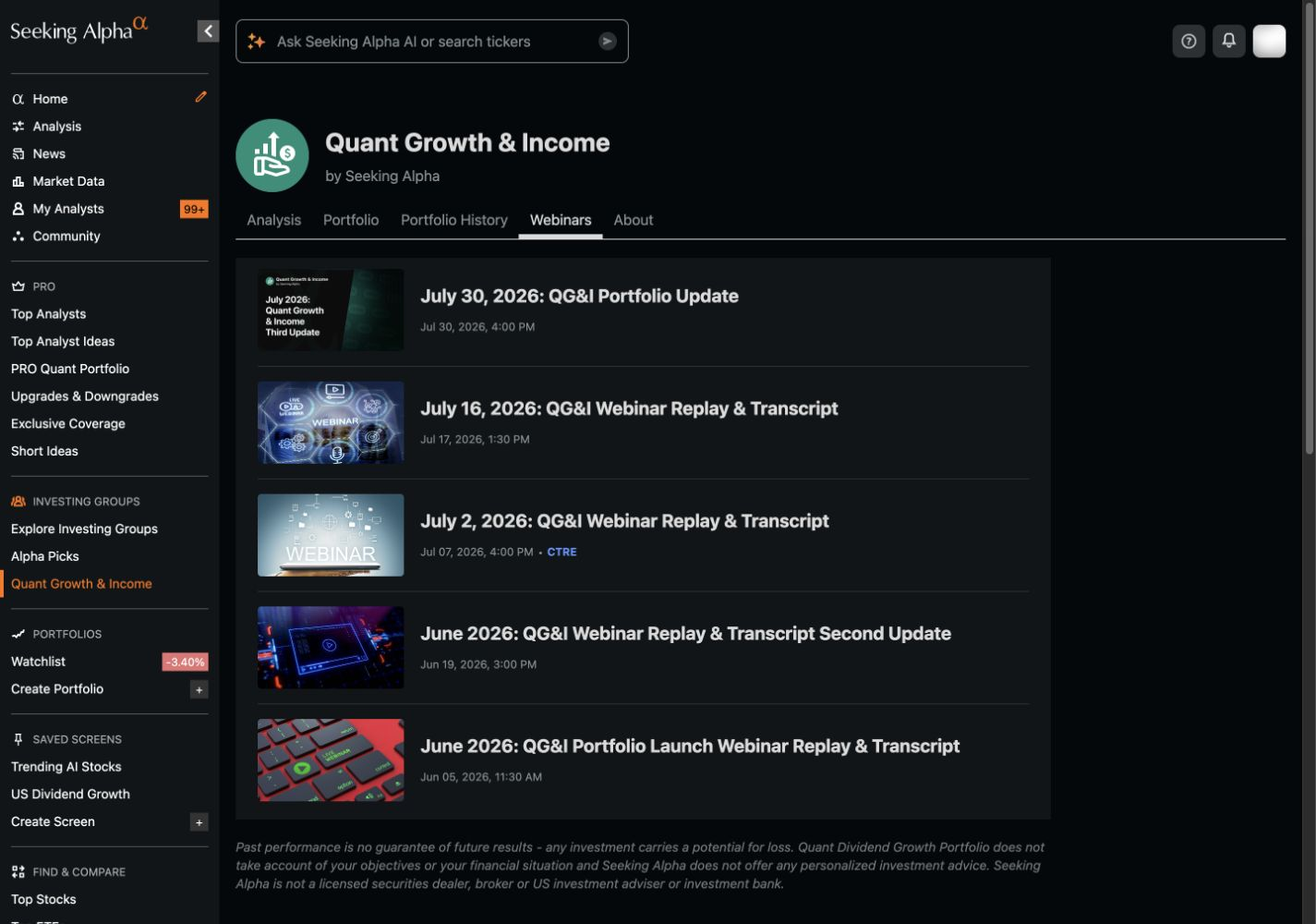The image size is (1316, 924).
Task: Open Upgrades & Downgrades
Action: (x=85, y=396)
